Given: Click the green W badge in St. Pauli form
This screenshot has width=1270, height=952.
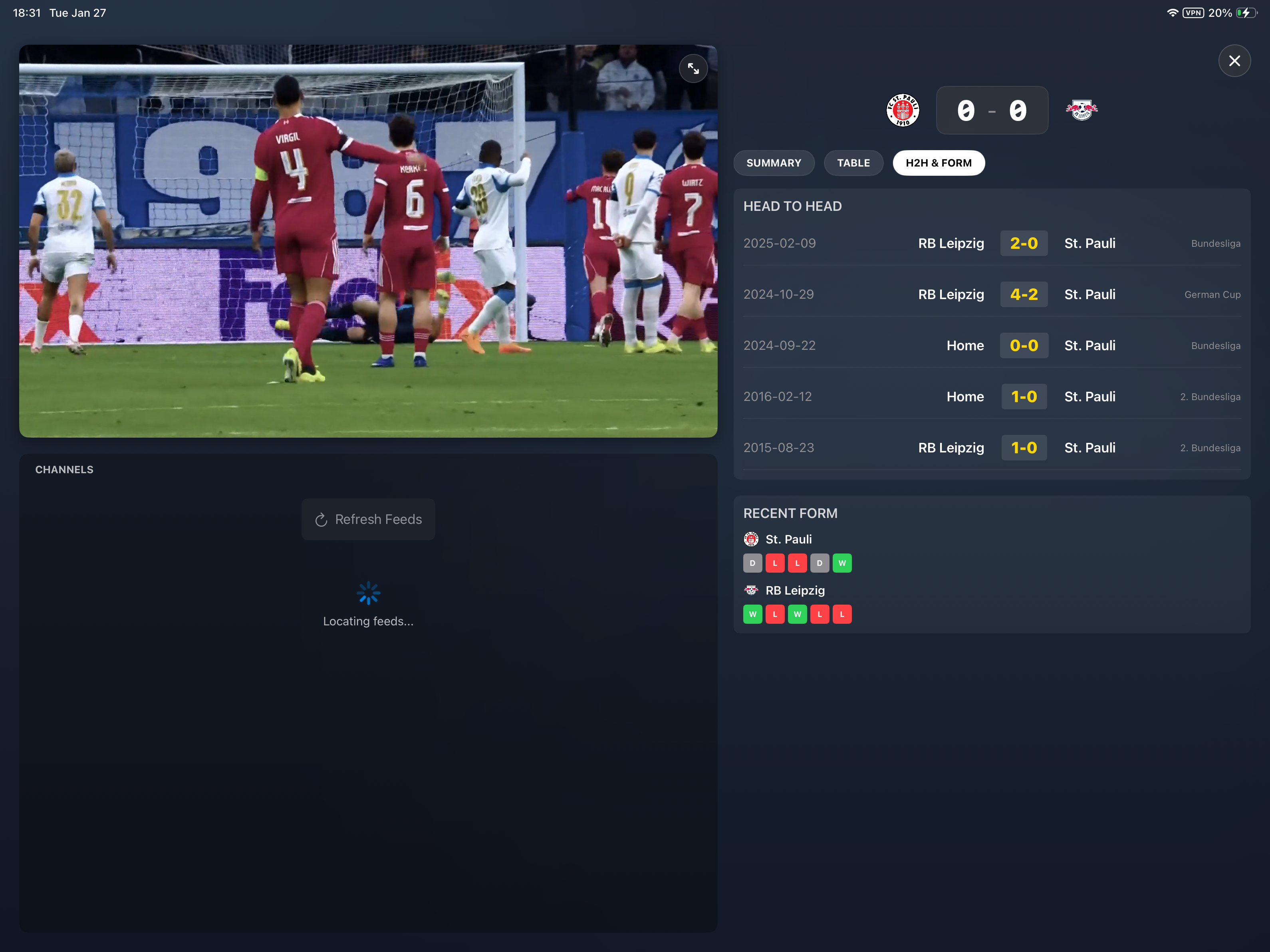Looking at the screenshot, I should click(842, 563).
